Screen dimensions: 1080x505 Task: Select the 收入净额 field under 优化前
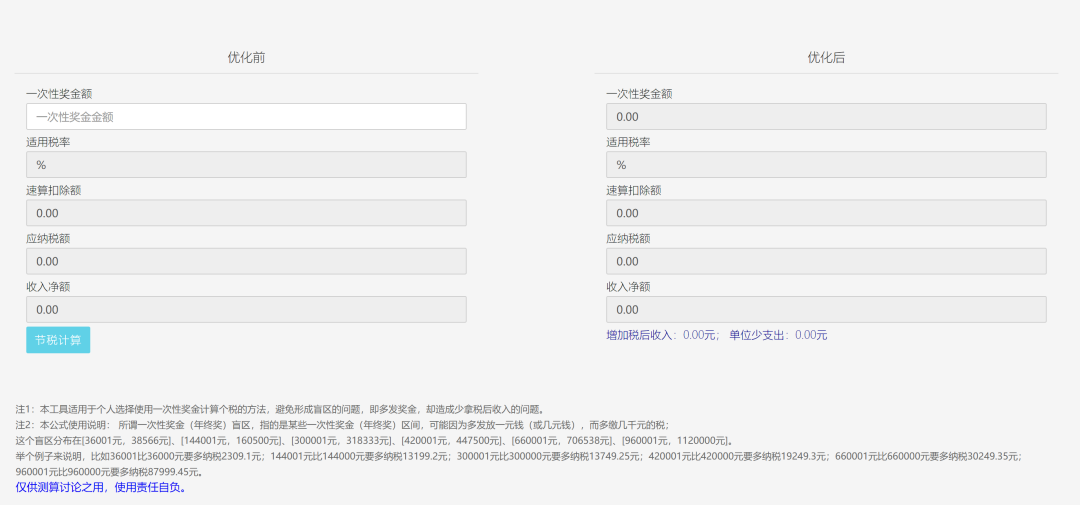(246, 309)
